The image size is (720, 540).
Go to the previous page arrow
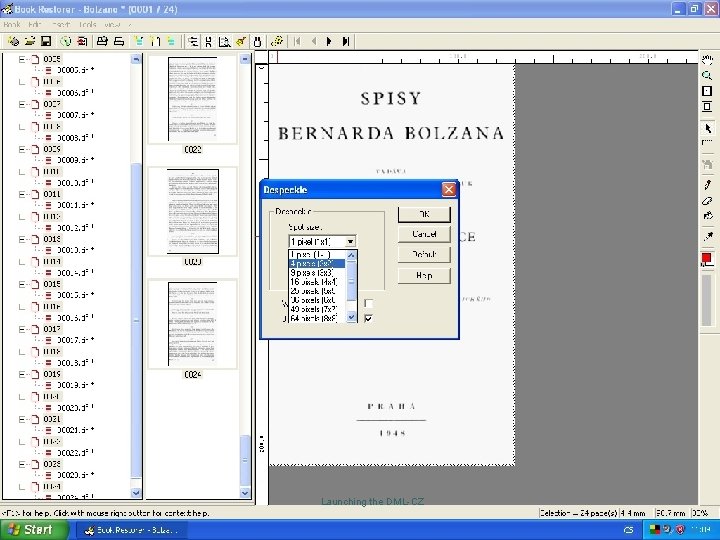[314, 42]
